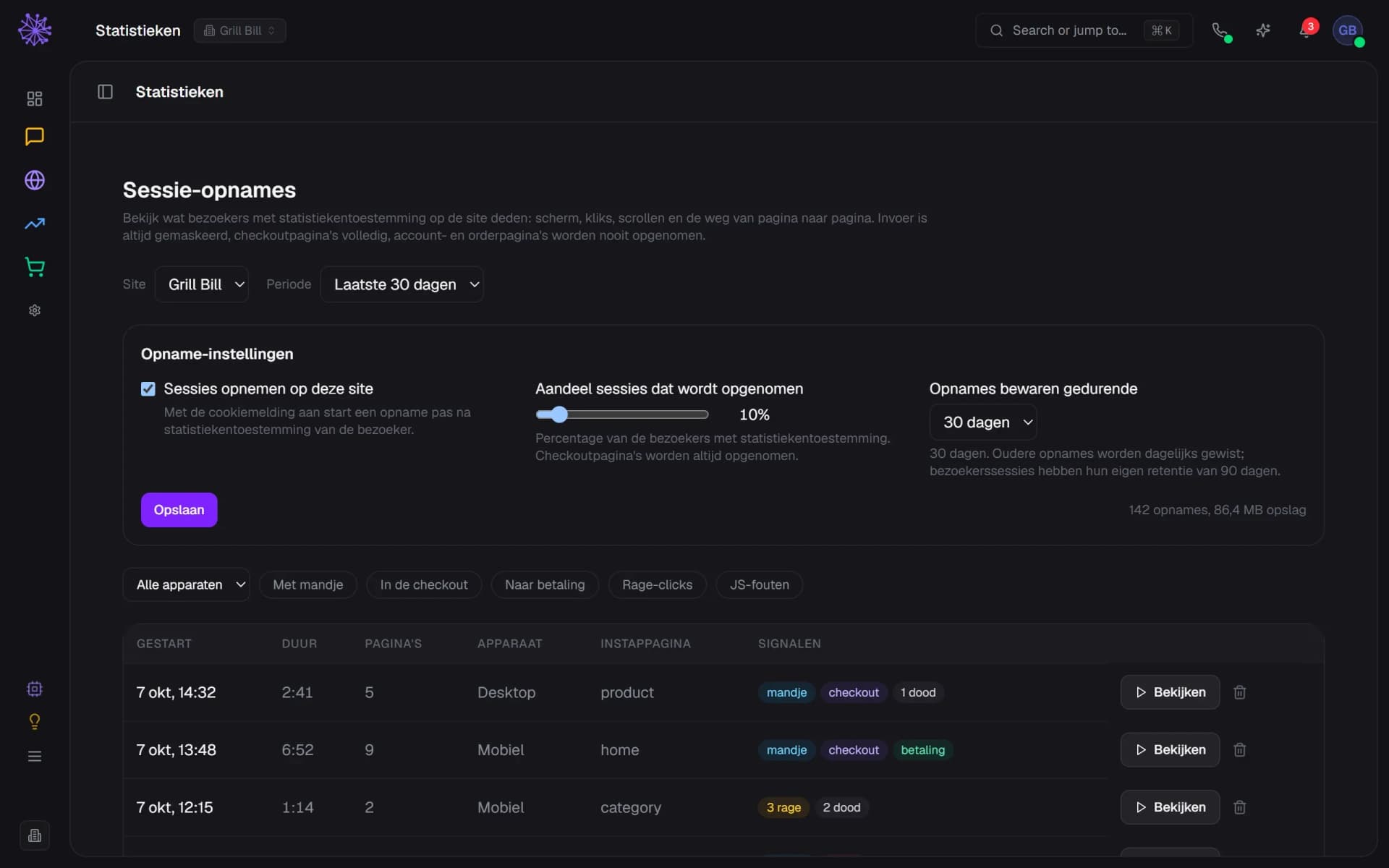Click the 'betaling' signal tag
Viewport: 1389px width, 868px height.
(x=923, y=750)
